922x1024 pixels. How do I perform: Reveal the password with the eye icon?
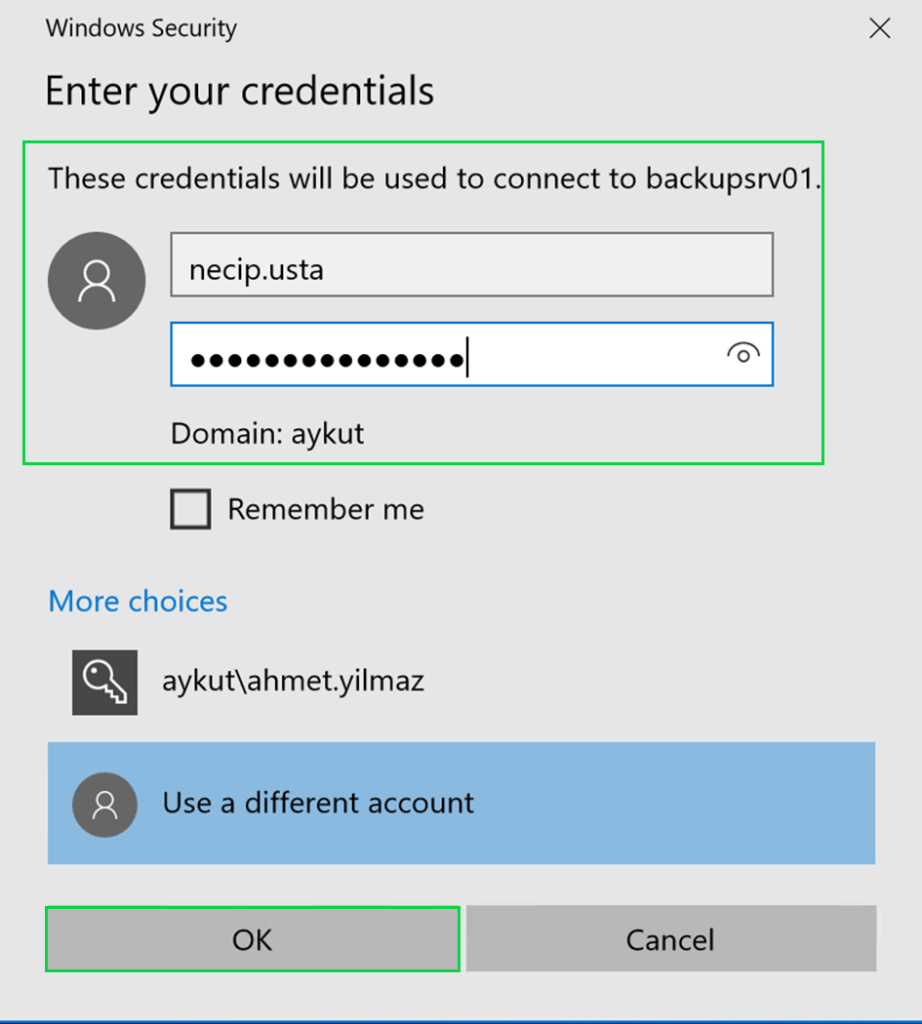[743, 353]
